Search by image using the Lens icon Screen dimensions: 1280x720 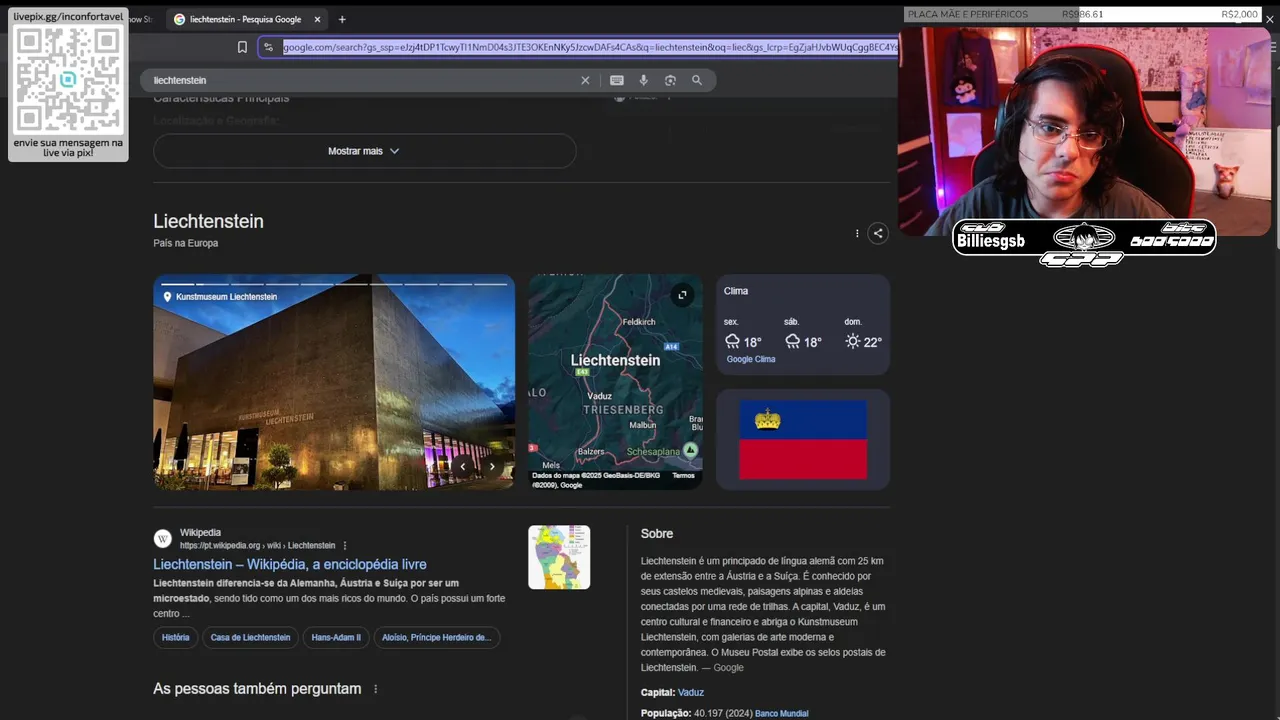click(670, 80)
